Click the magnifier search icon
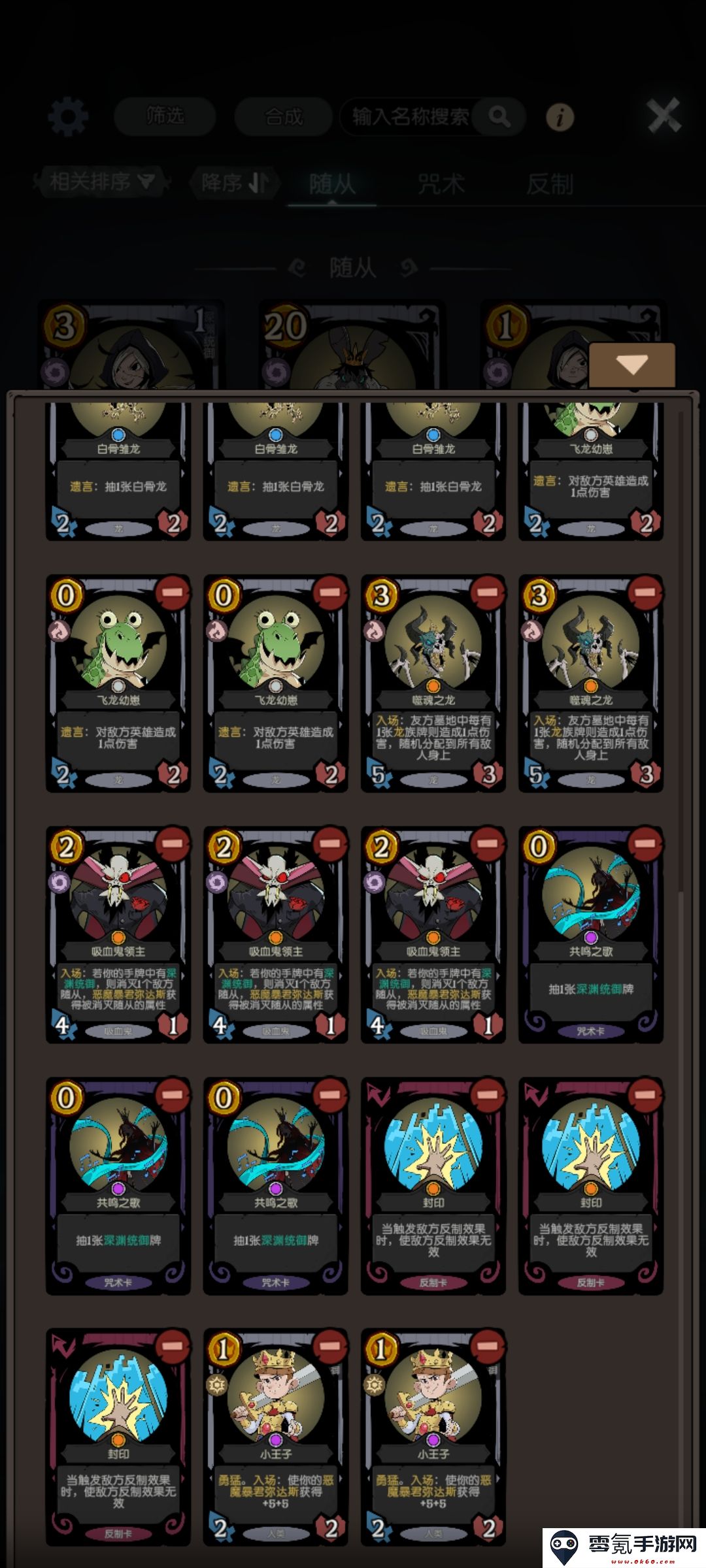Image resolution: width=706 pixels, height=1568 pixels. 499,118
